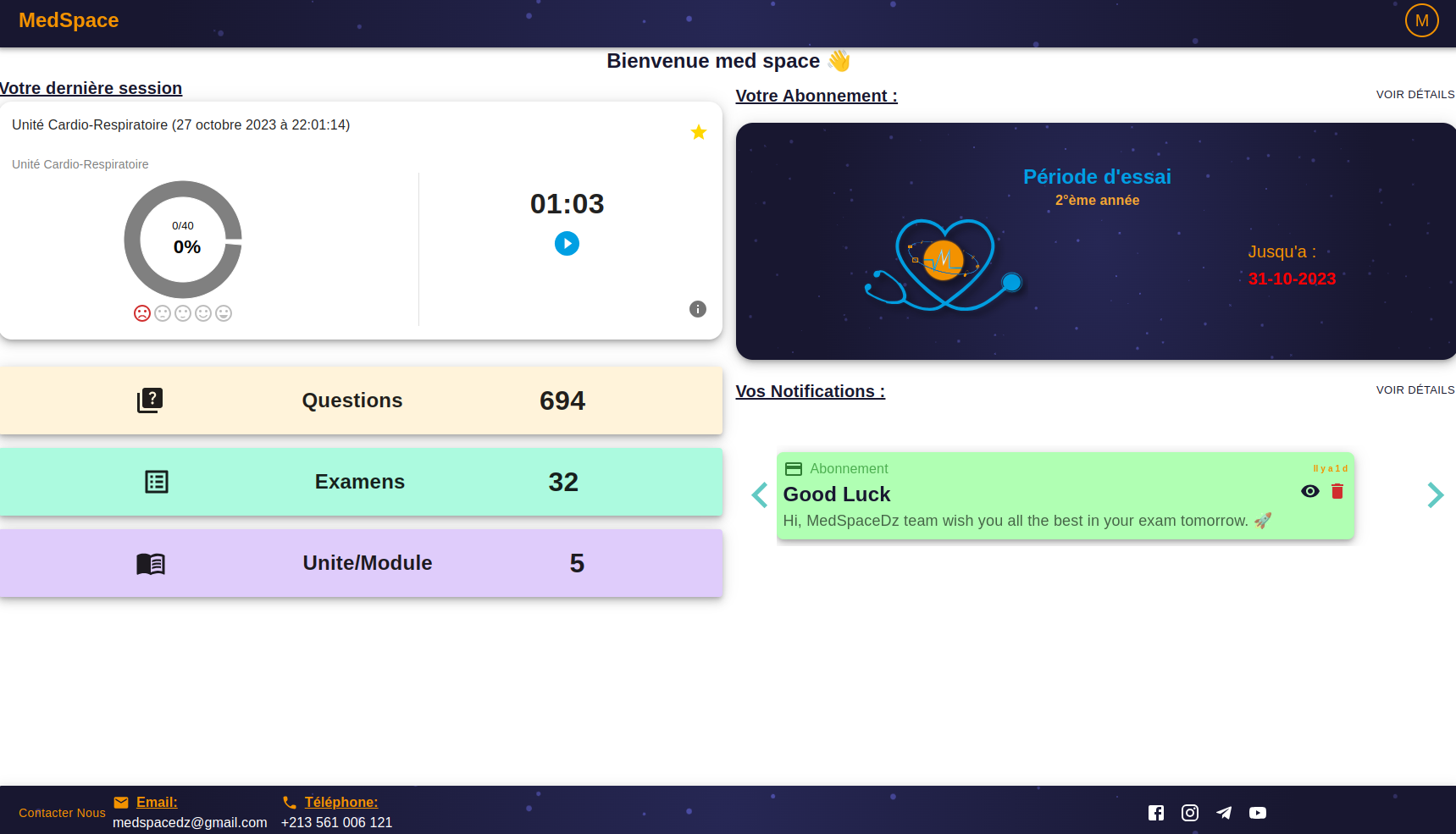Image resolution: width=1456 pixels, height=834 pixels.
Task: Select the red sad face rating
Action: click(x=142, y=313)
